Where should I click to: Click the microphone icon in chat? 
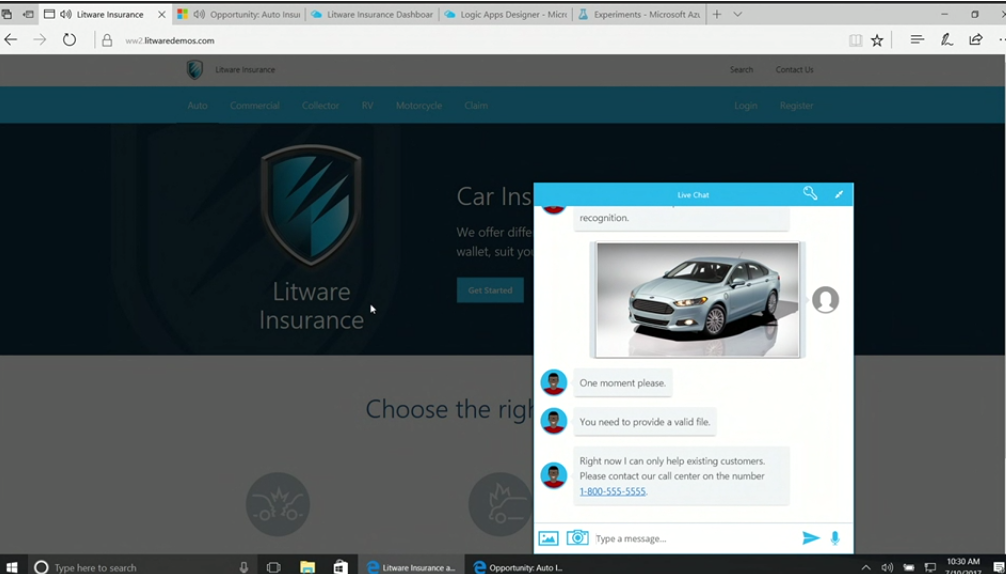coord(835,537)
